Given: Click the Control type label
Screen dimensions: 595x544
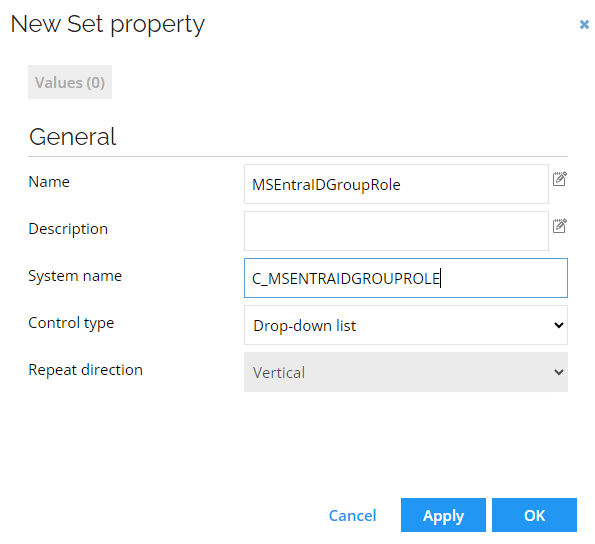Looking at the screenshot, I should click(71, 323).
